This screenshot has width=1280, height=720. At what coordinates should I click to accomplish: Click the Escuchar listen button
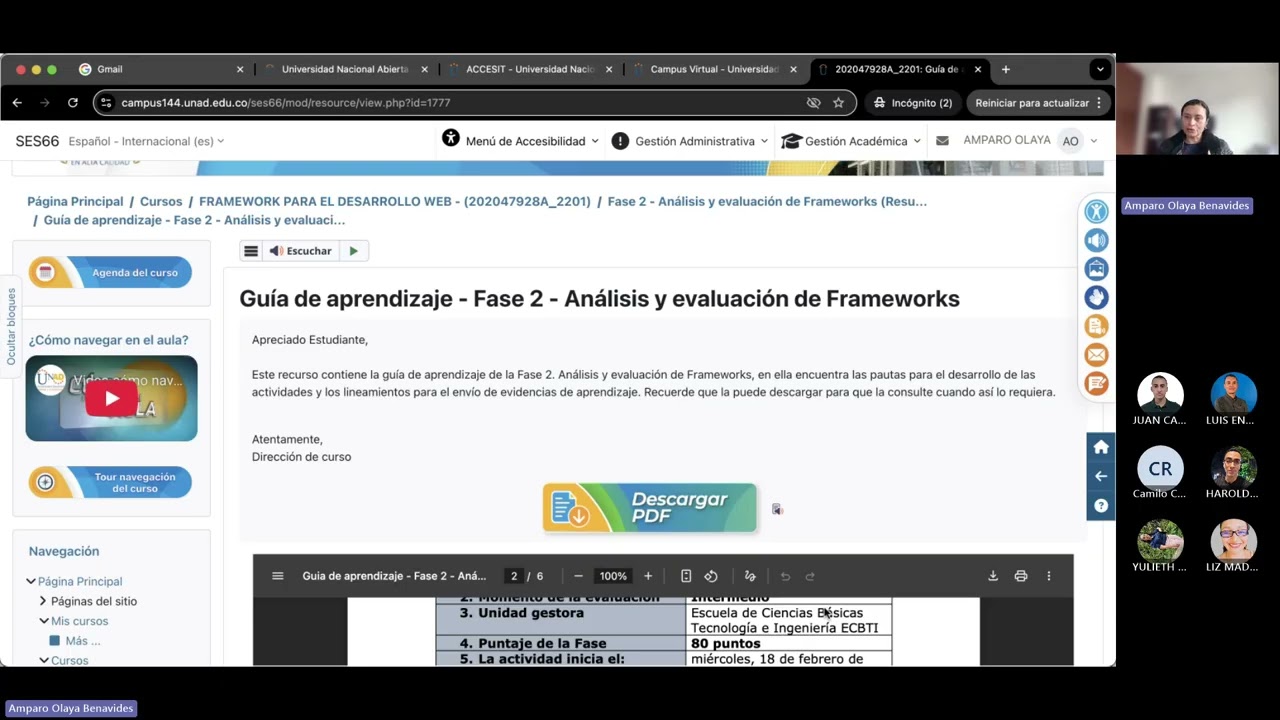301,251
